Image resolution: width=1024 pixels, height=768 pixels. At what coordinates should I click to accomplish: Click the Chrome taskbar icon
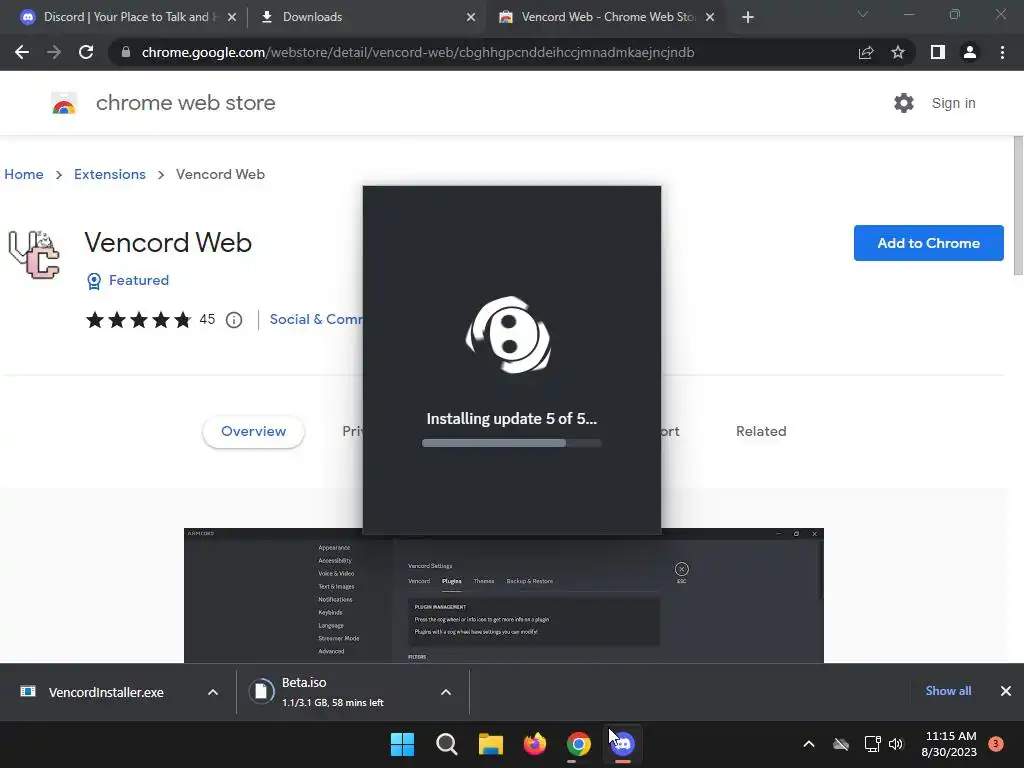(579, 744)
